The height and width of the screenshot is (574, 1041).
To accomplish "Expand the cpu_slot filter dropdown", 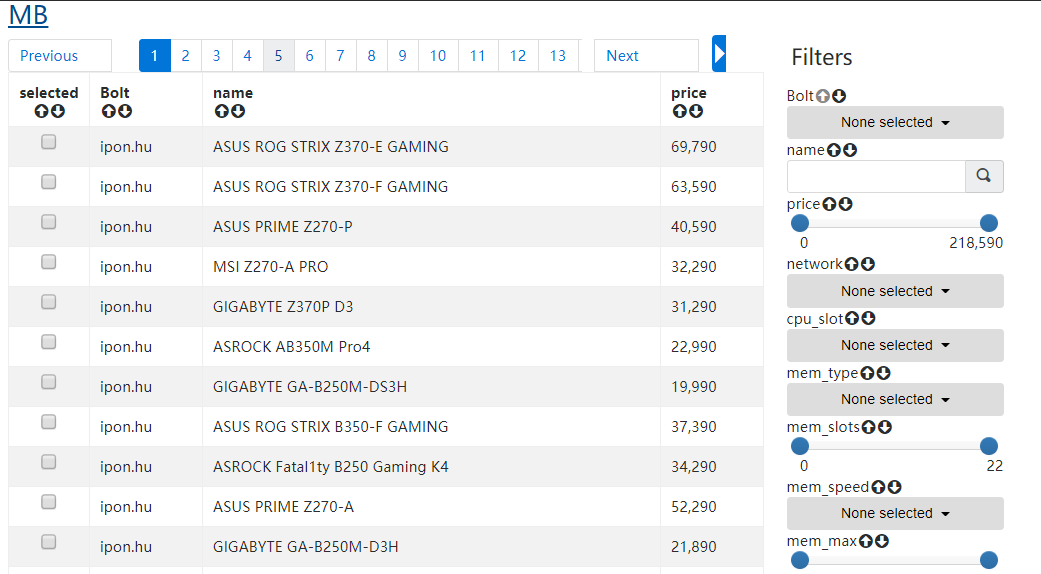I will [895, 346].
